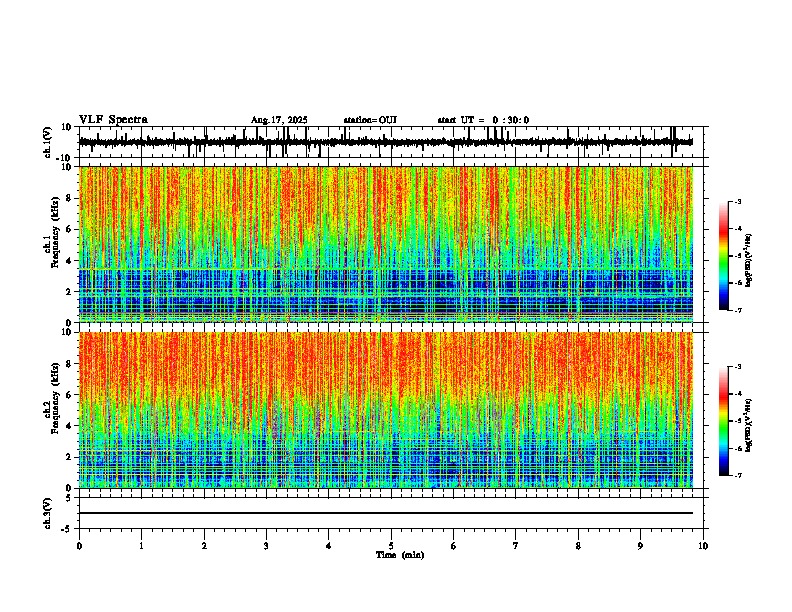Click the log(PSD) label beside ch.1 color bar

pyautogui.click(x=749, y=261)
